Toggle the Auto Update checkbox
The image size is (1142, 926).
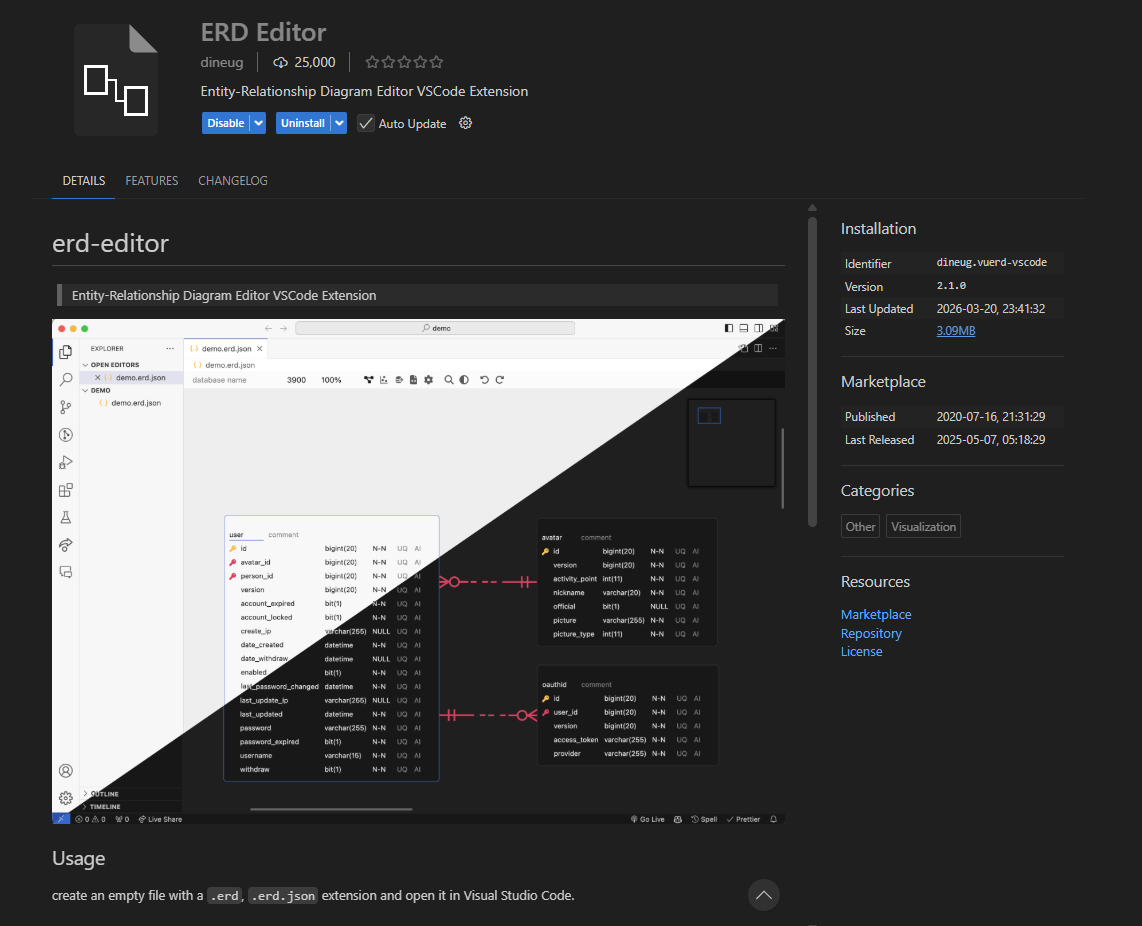(366, 124)
